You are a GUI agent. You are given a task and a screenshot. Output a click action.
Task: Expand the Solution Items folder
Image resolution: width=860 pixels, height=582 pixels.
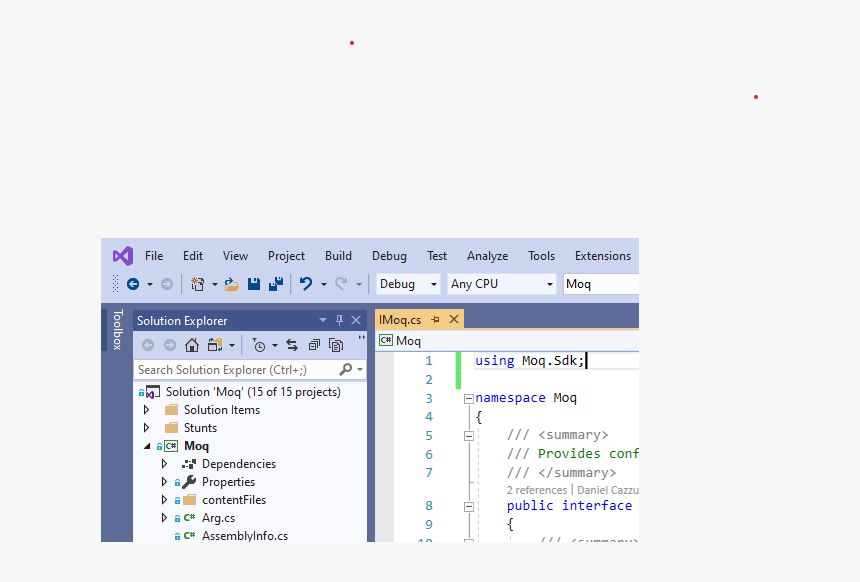[146, 410]
